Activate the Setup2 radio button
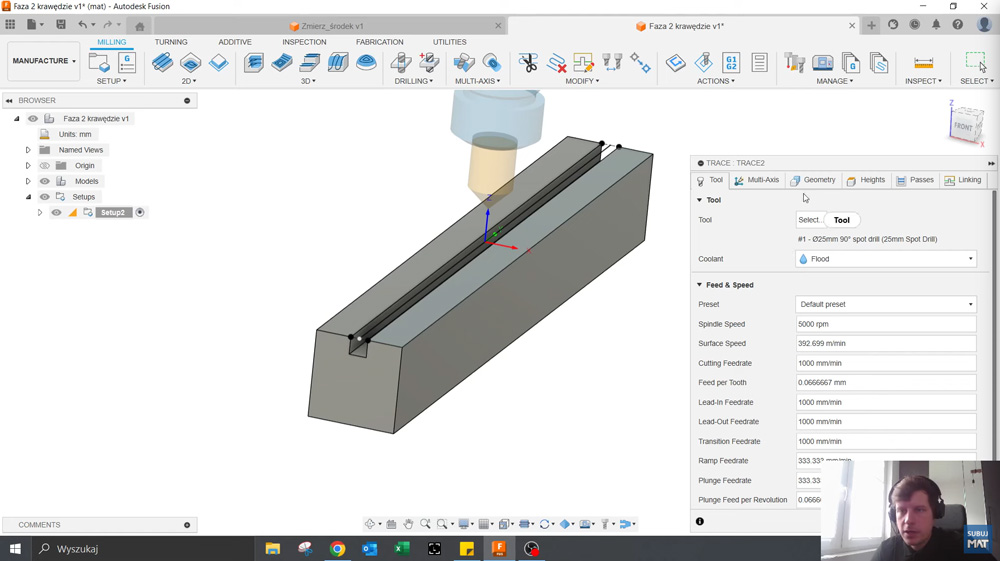Viewport: 1000px width, 561px height. 140,212
